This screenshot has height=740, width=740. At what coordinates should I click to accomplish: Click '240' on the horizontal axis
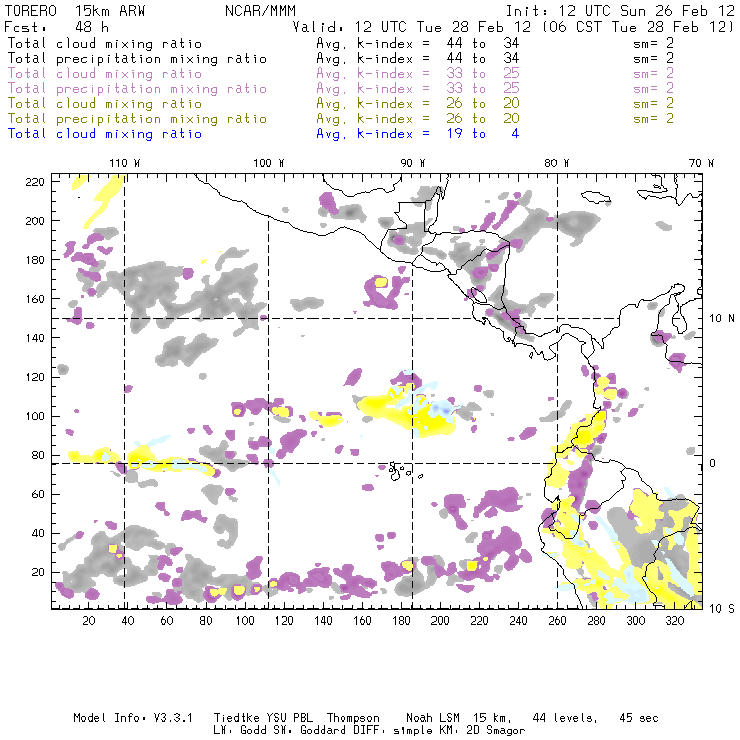pos(518,621)
